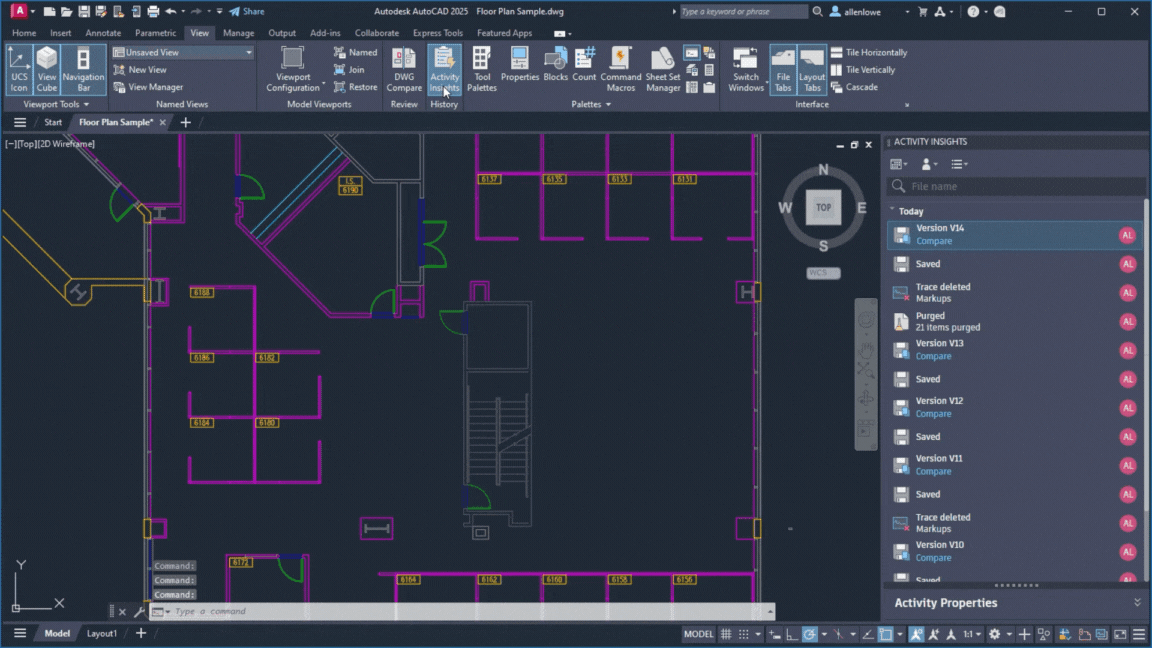This screenshot has width=1152, height=648.
Task: Toggle the Navigation Bar display
Action: 83,69
